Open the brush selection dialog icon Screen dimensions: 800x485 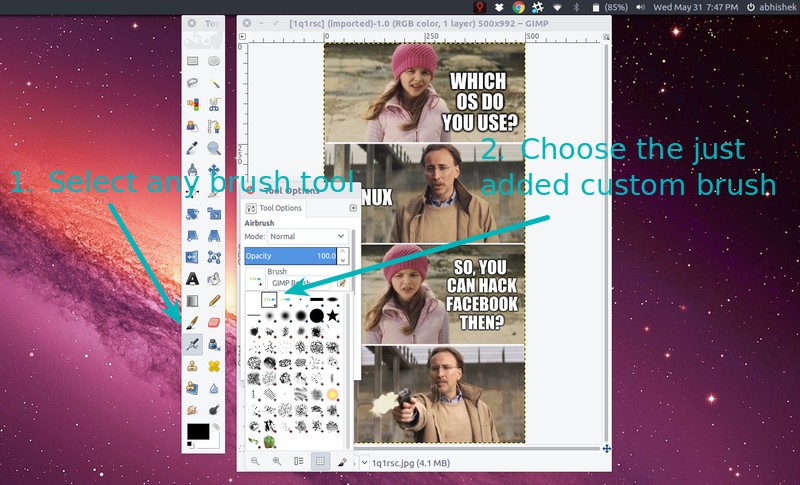(x=342, y=461)
